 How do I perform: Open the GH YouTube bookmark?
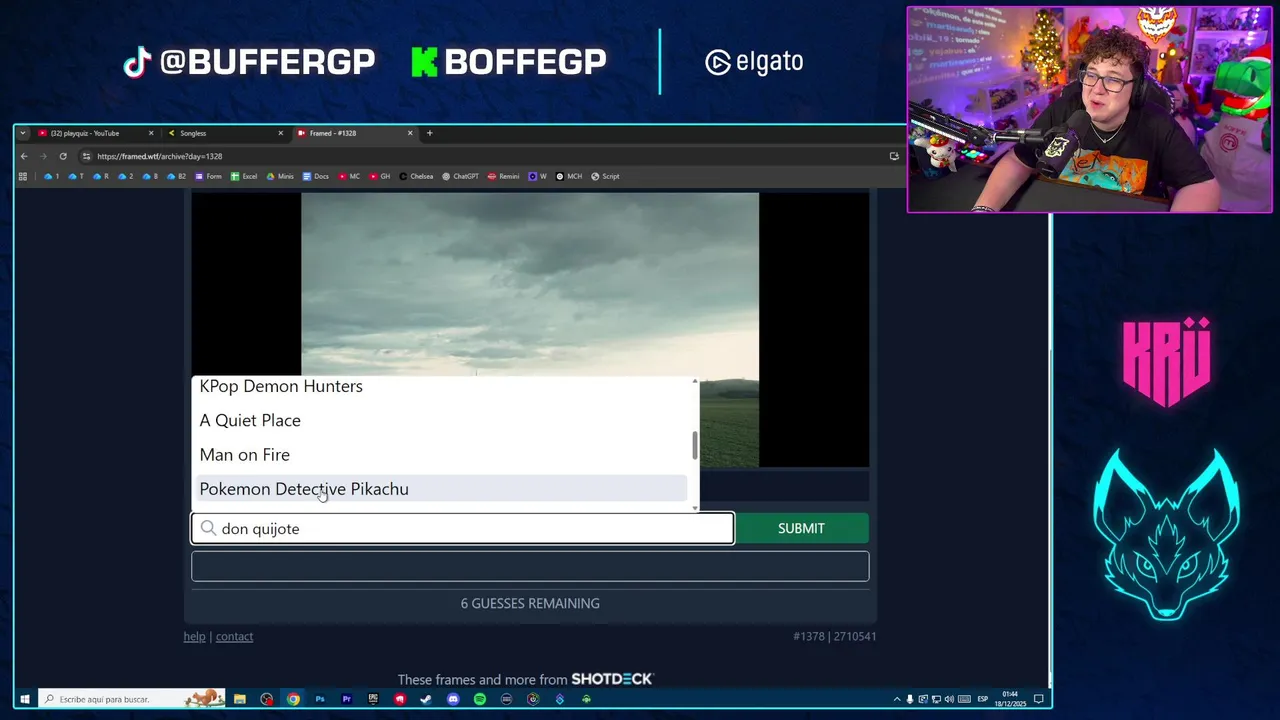(x=379, y=176)
